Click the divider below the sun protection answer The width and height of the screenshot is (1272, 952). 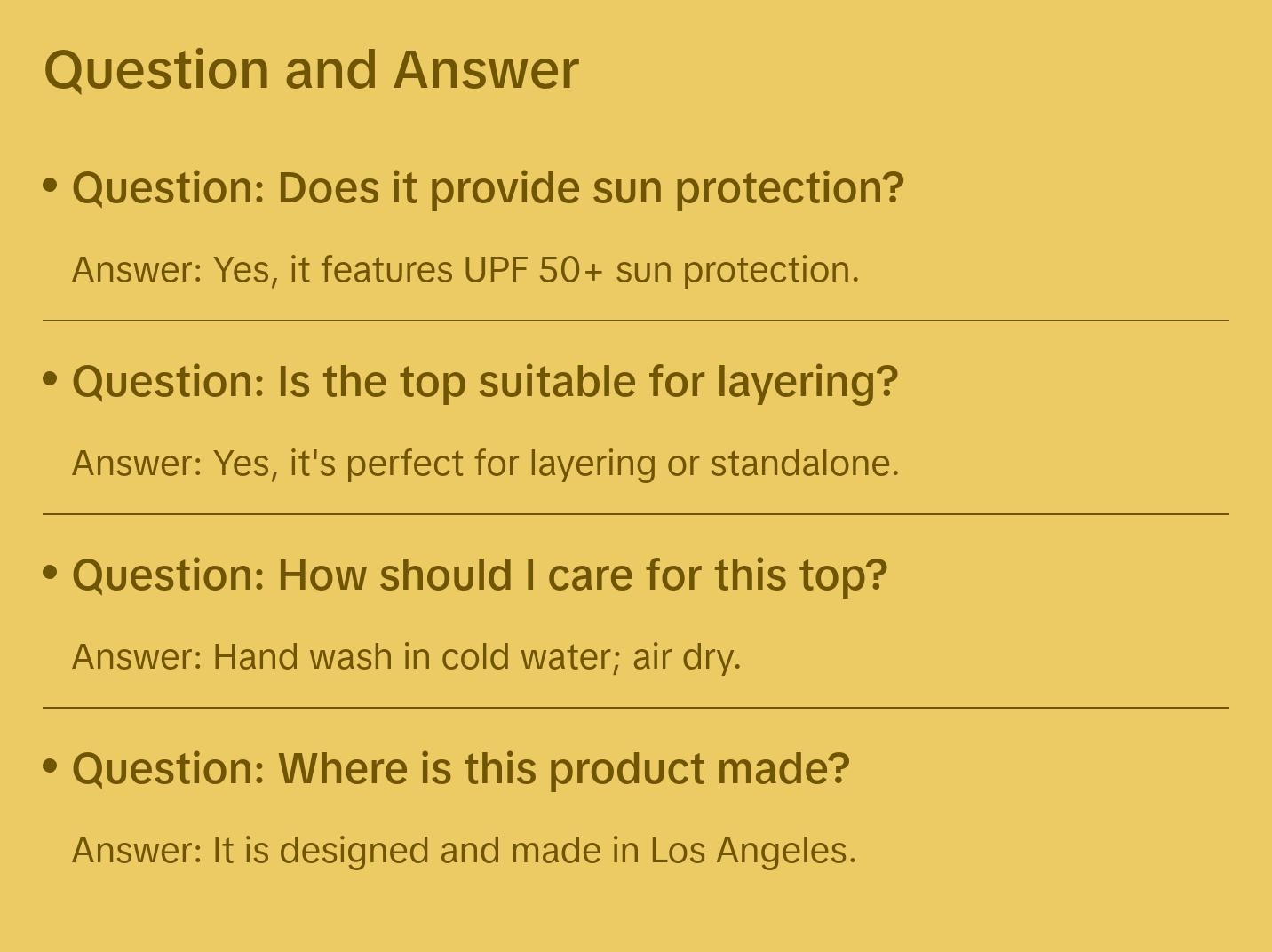pos(636,321)
